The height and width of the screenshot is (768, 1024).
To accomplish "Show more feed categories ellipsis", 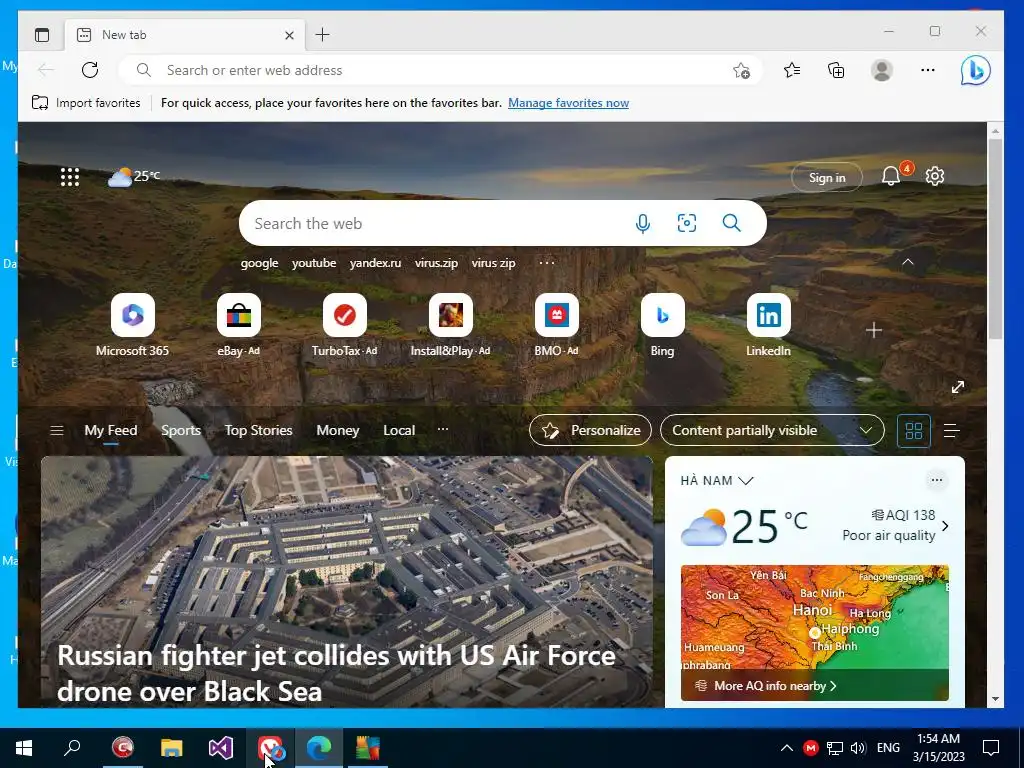I will (443, 429).
